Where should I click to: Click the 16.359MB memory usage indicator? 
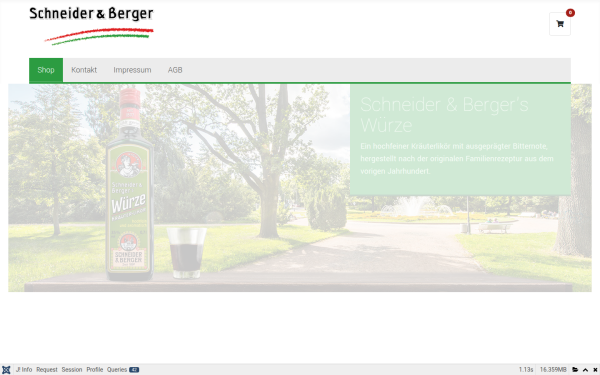tap(553, 370)
